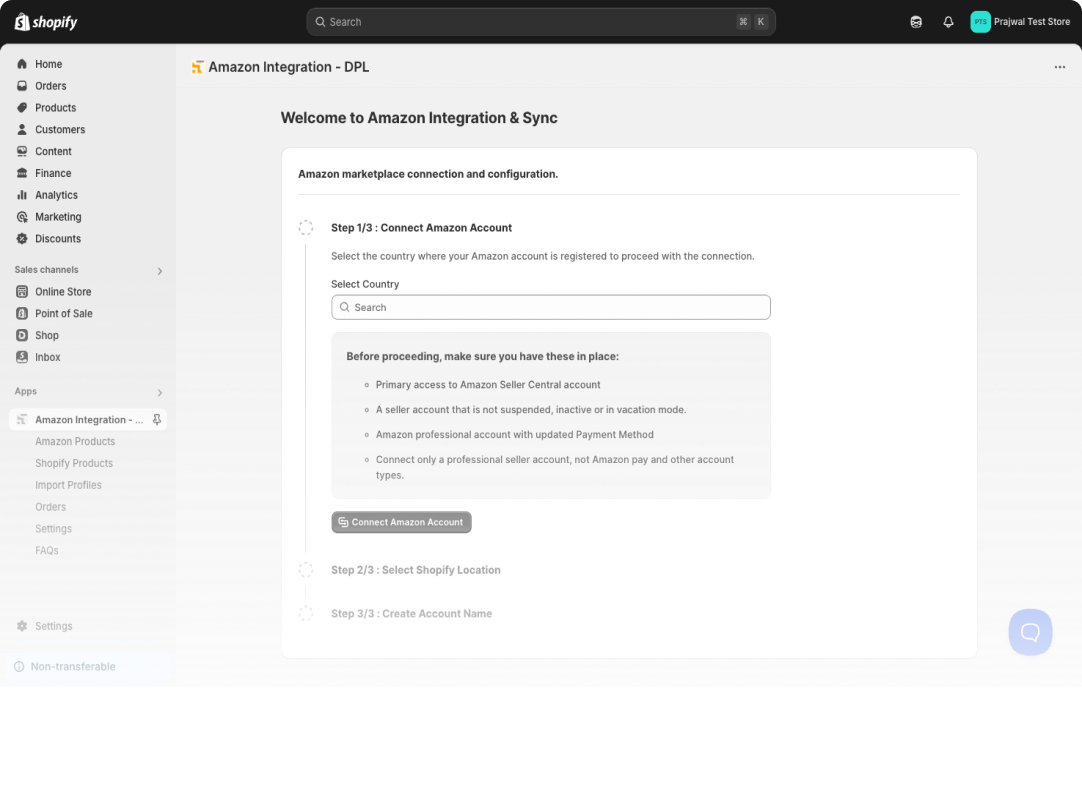Open the notifications bell
Screen dimensions: 1082x806
coord(948,21)
